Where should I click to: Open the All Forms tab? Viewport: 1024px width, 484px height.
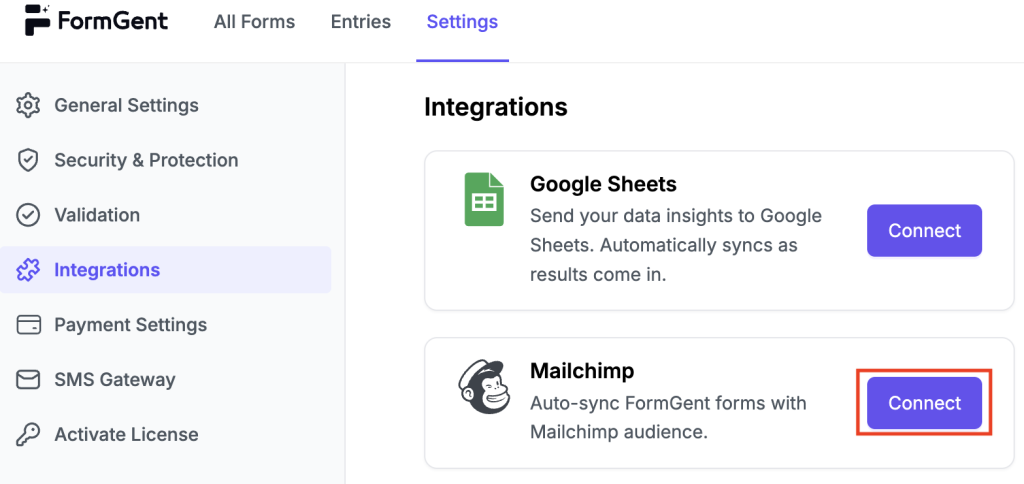254,22
